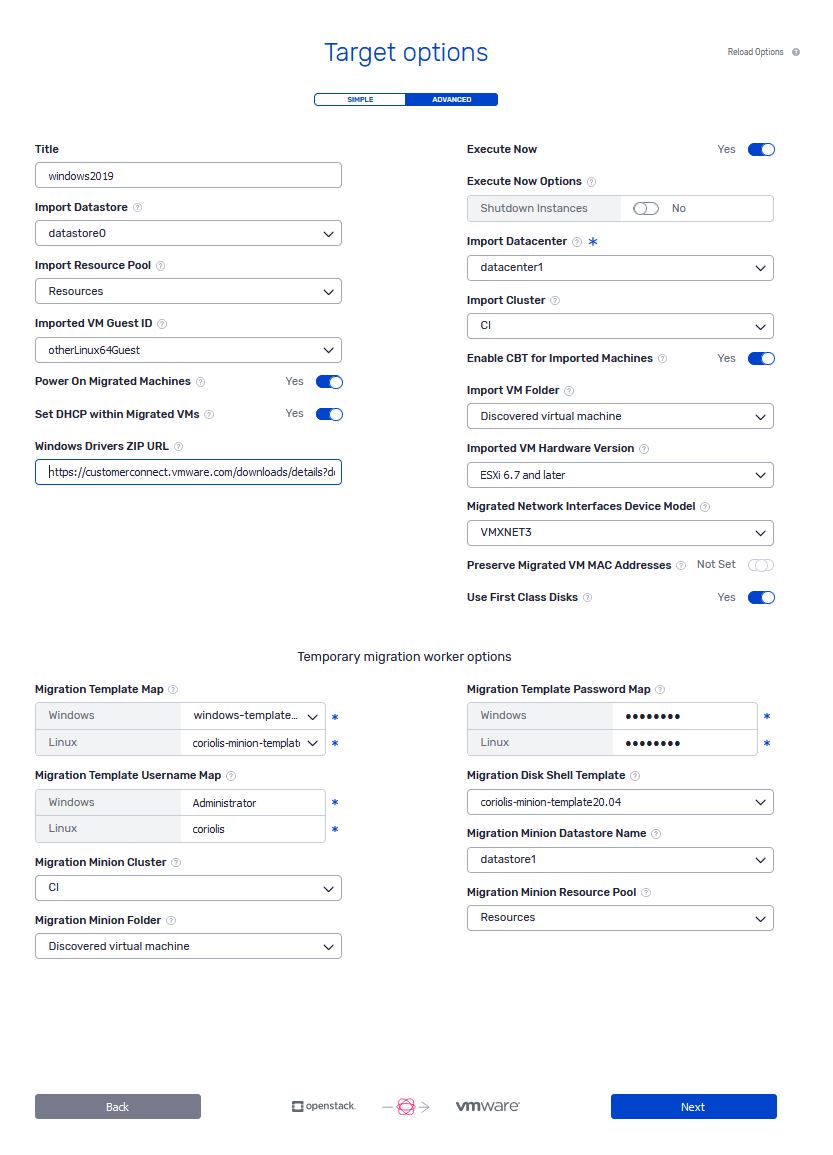Switch to the Simple tab
This screenshot has width=833, height=1155.
tap(360, 99)
